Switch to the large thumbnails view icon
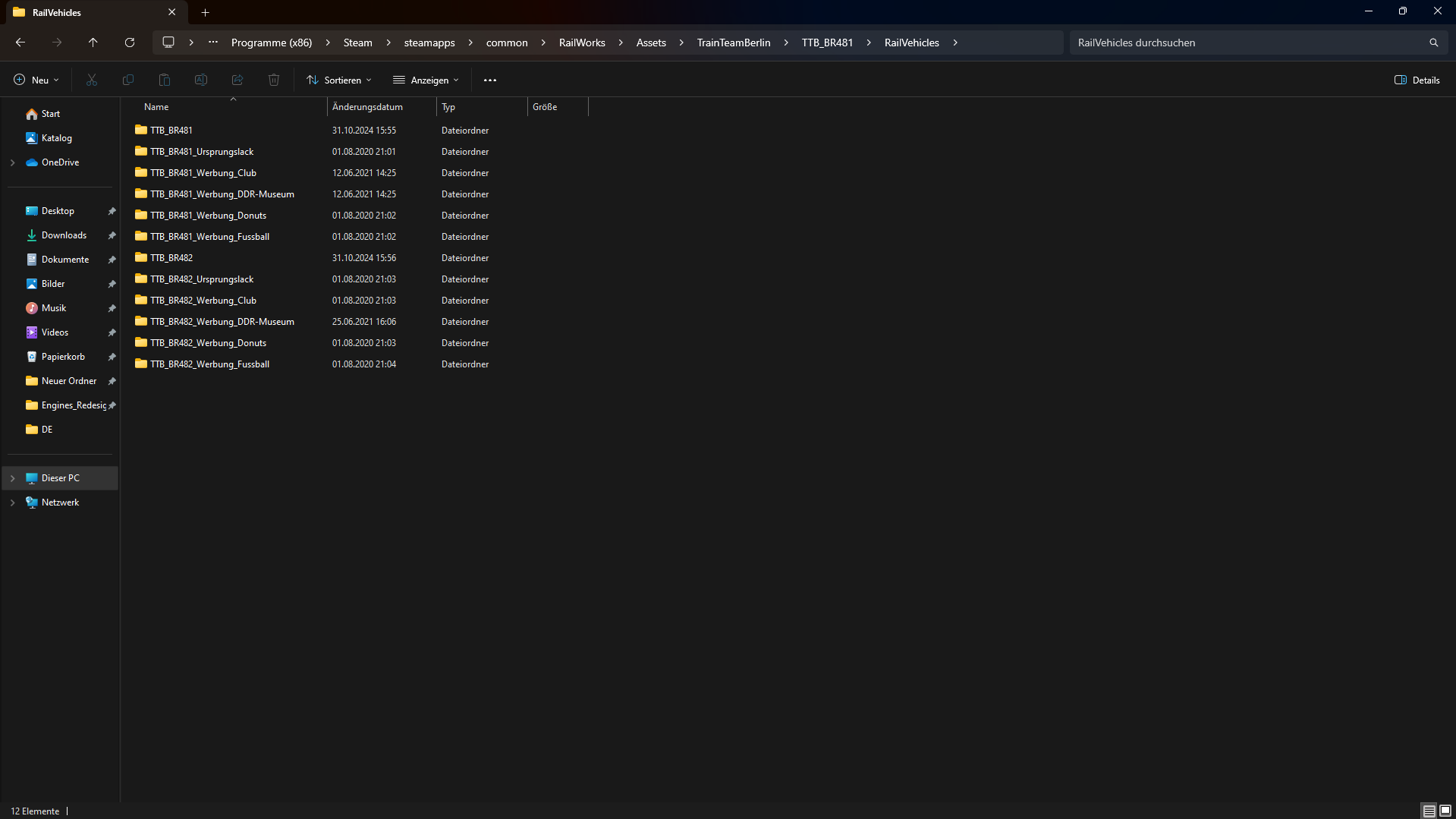Screen dimensions: 1456x819 coord(1445,811)
